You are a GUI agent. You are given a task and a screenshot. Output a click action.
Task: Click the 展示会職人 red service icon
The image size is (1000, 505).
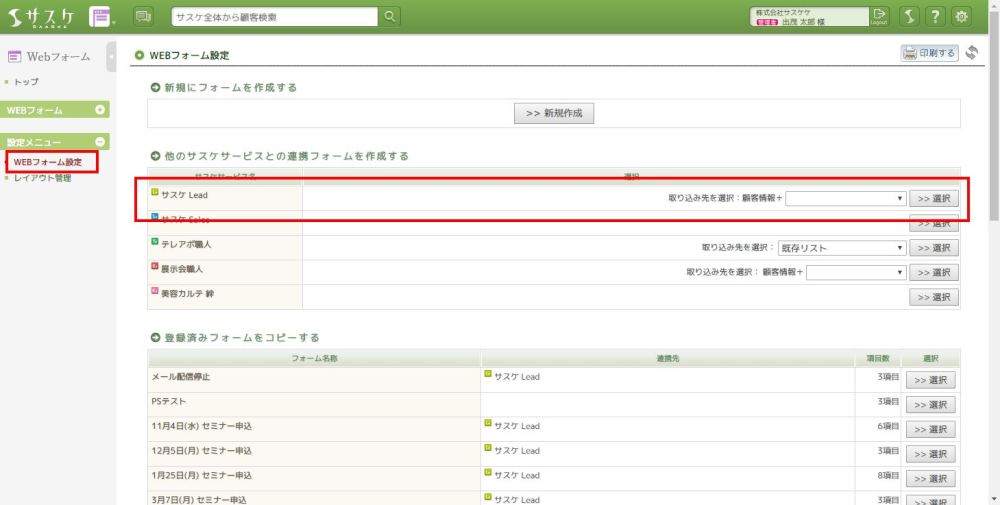(x=154, y=267)
